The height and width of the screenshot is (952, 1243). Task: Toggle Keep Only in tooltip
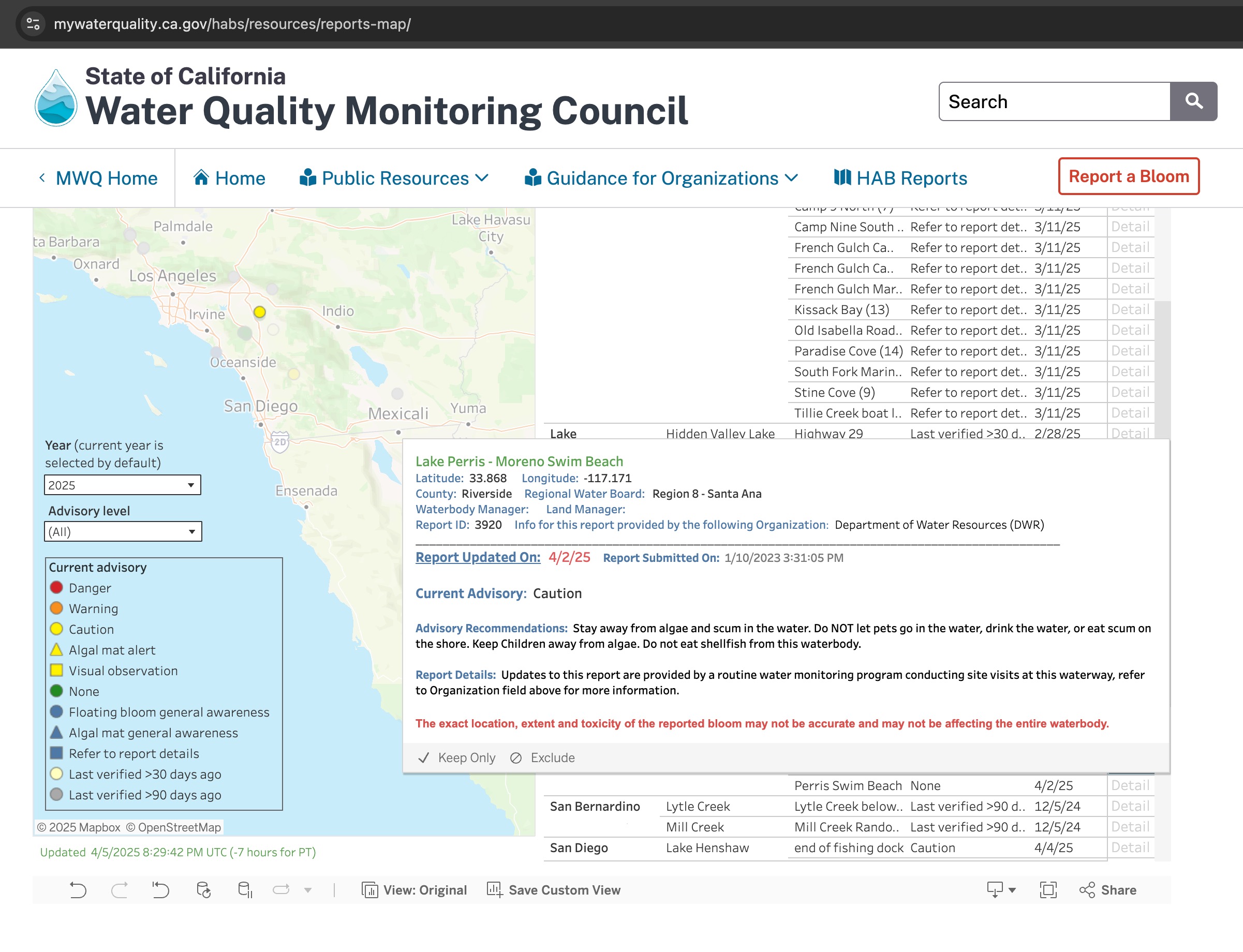pos(456,758)
